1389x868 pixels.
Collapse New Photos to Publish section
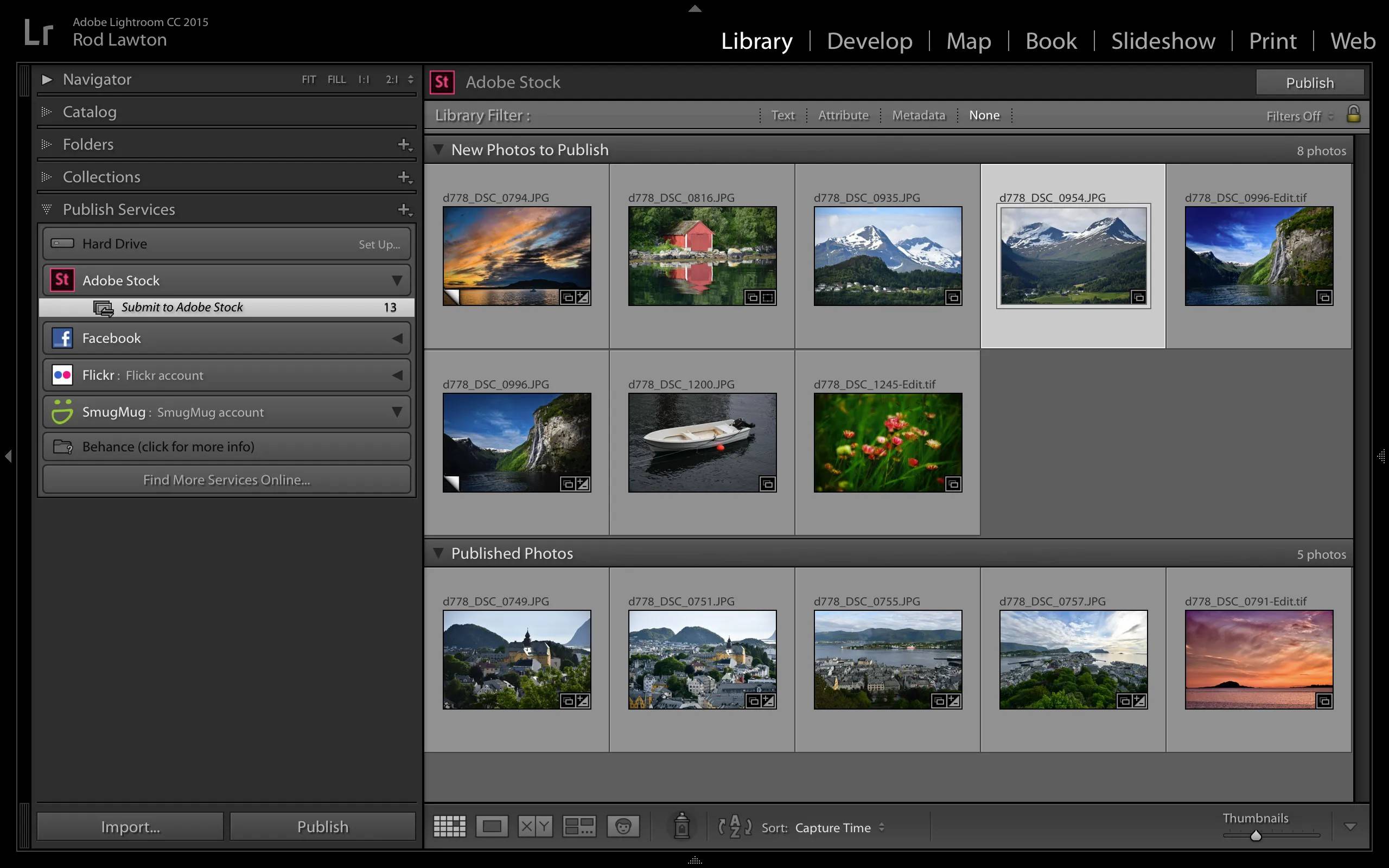point(438,150)
